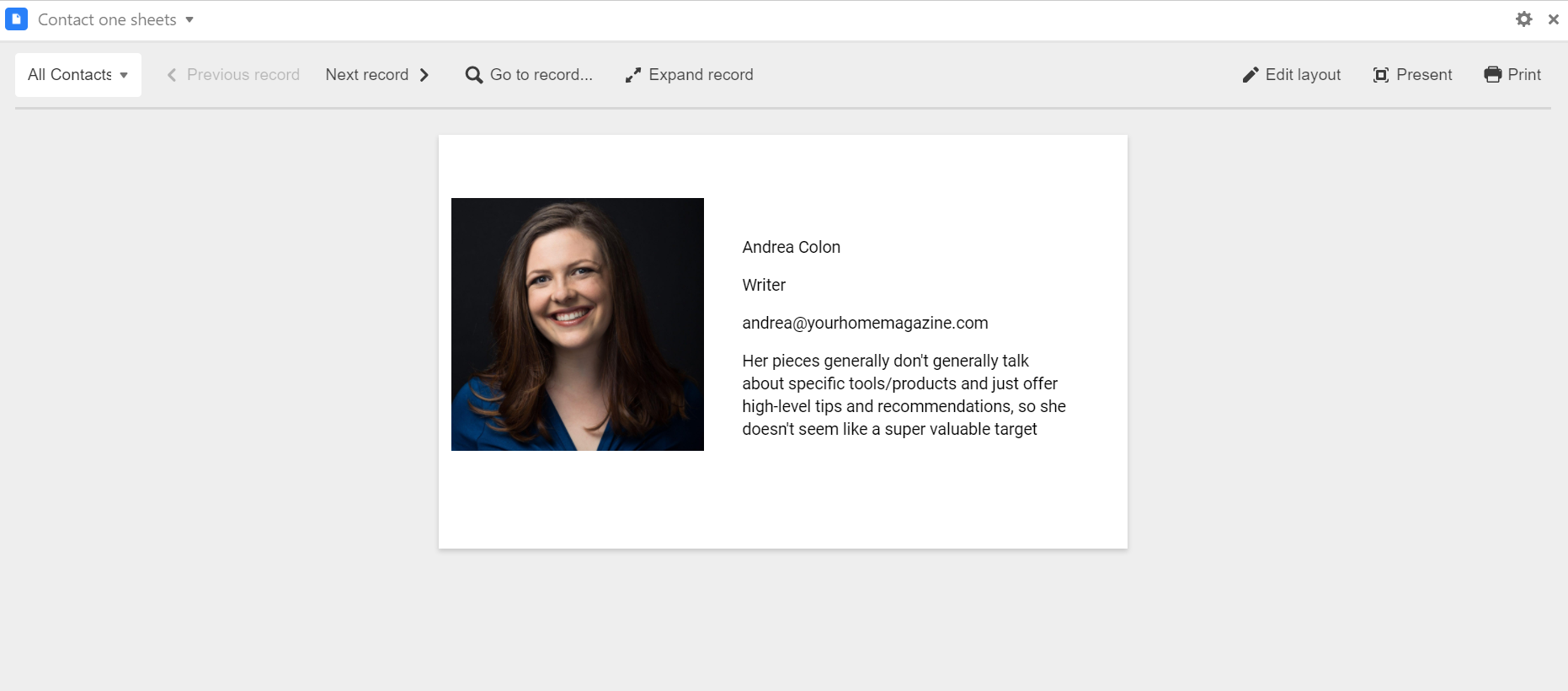Image resolution: width=1568 pixels, height=691 pixels.
Task: Print the current record
Action: 1512,74
